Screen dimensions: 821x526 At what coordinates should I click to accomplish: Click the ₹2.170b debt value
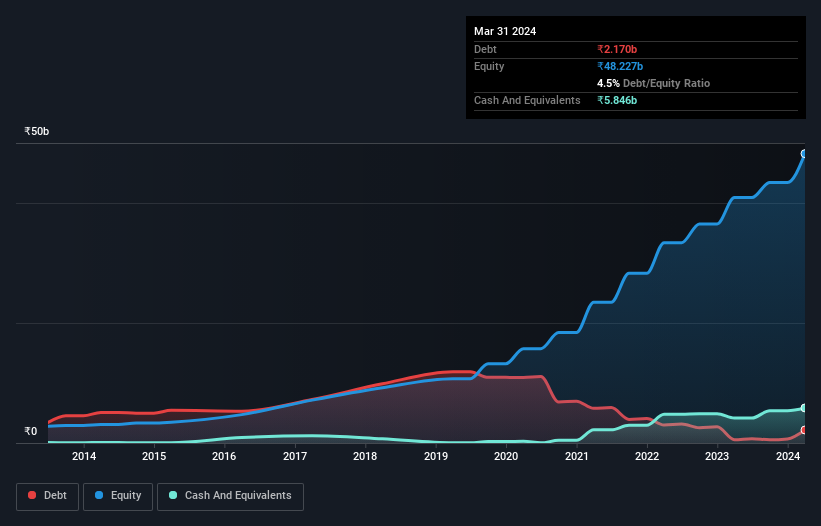tap(617, 49)
